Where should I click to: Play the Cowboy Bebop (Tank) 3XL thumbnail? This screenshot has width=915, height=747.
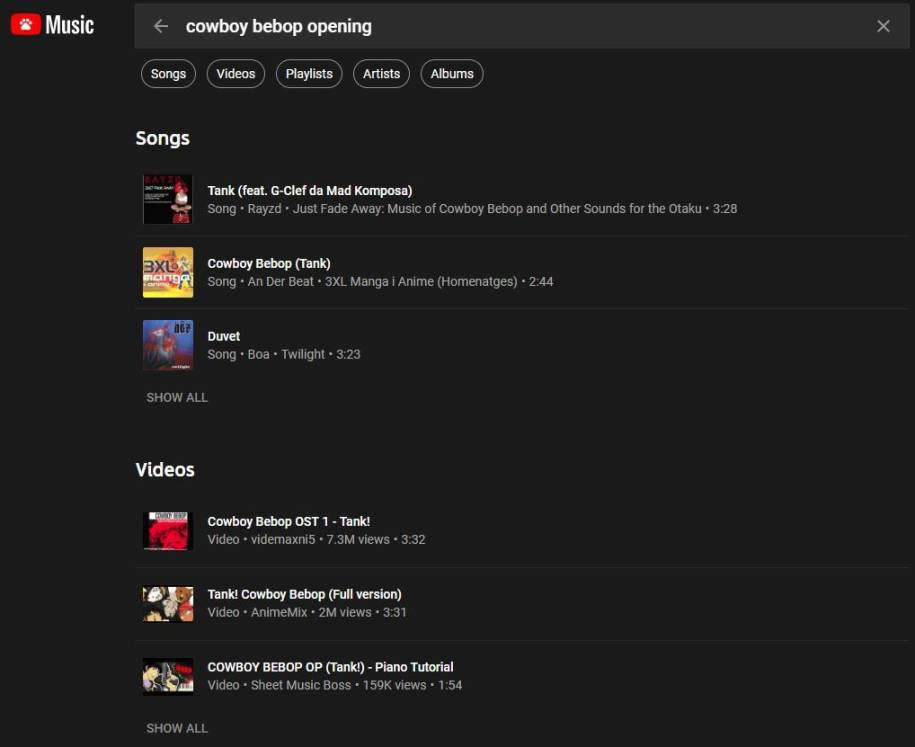(x=168, y=273)
